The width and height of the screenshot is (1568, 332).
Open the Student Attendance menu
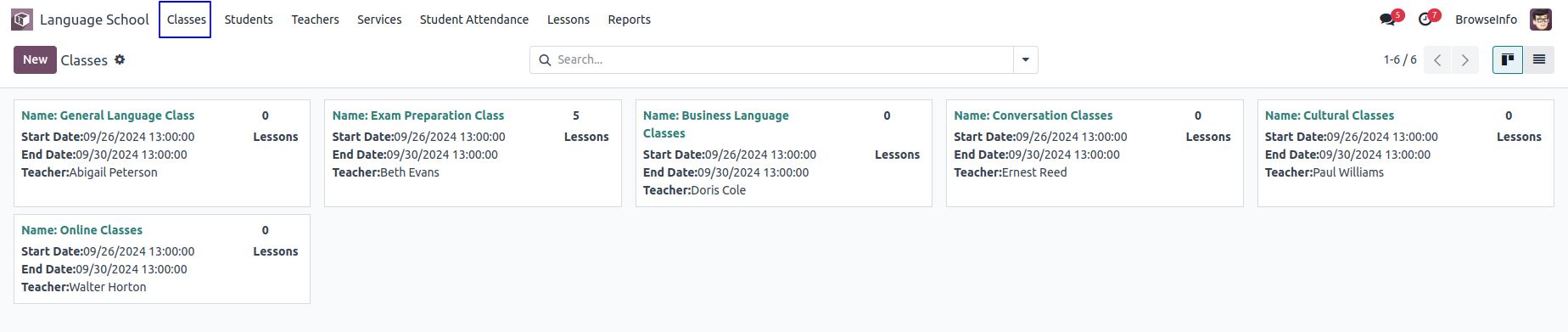[474, 19]
